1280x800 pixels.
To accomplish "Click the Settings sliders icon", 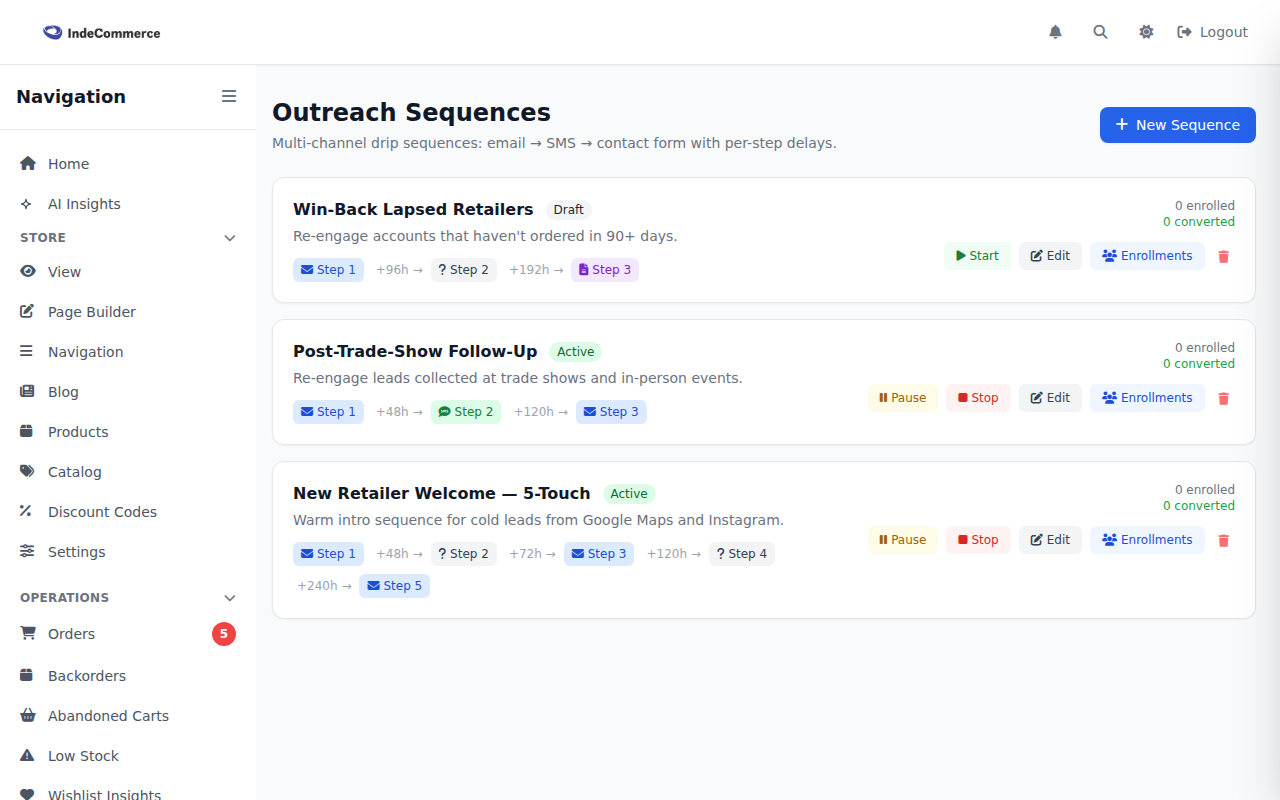I will tap(27, 552).
